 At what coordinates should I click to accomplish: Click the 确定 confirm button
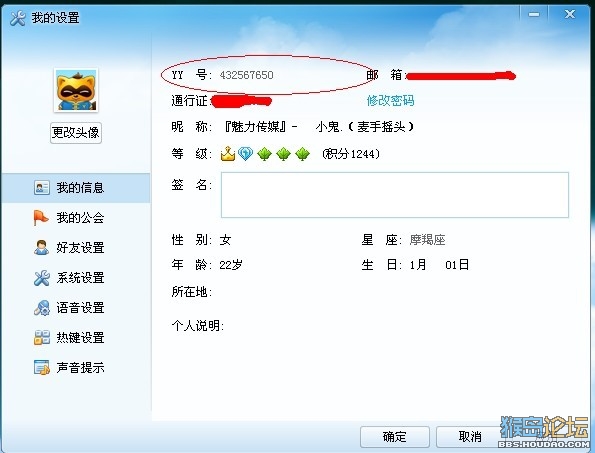(395, 437)
